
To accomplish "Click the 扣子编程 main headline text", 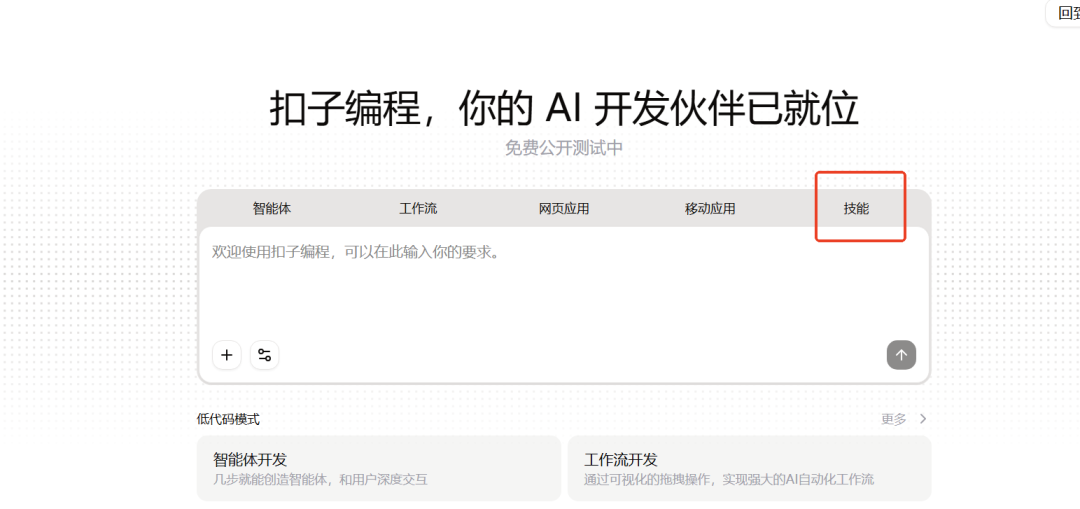I will (564, 108).
